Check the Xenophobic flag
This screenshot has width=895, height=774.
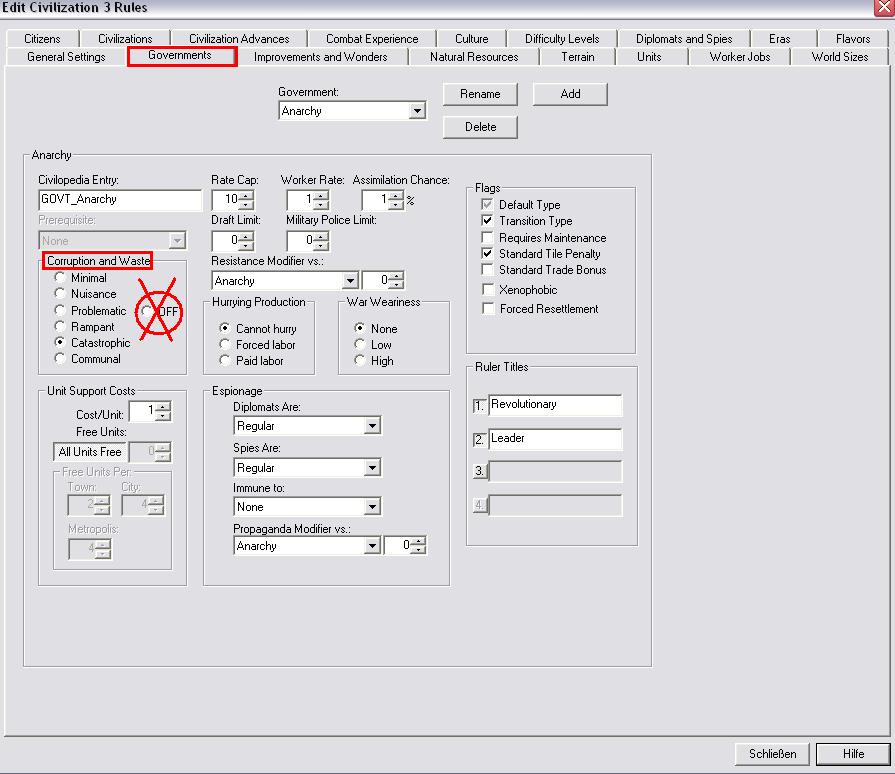tap(487, 290)
